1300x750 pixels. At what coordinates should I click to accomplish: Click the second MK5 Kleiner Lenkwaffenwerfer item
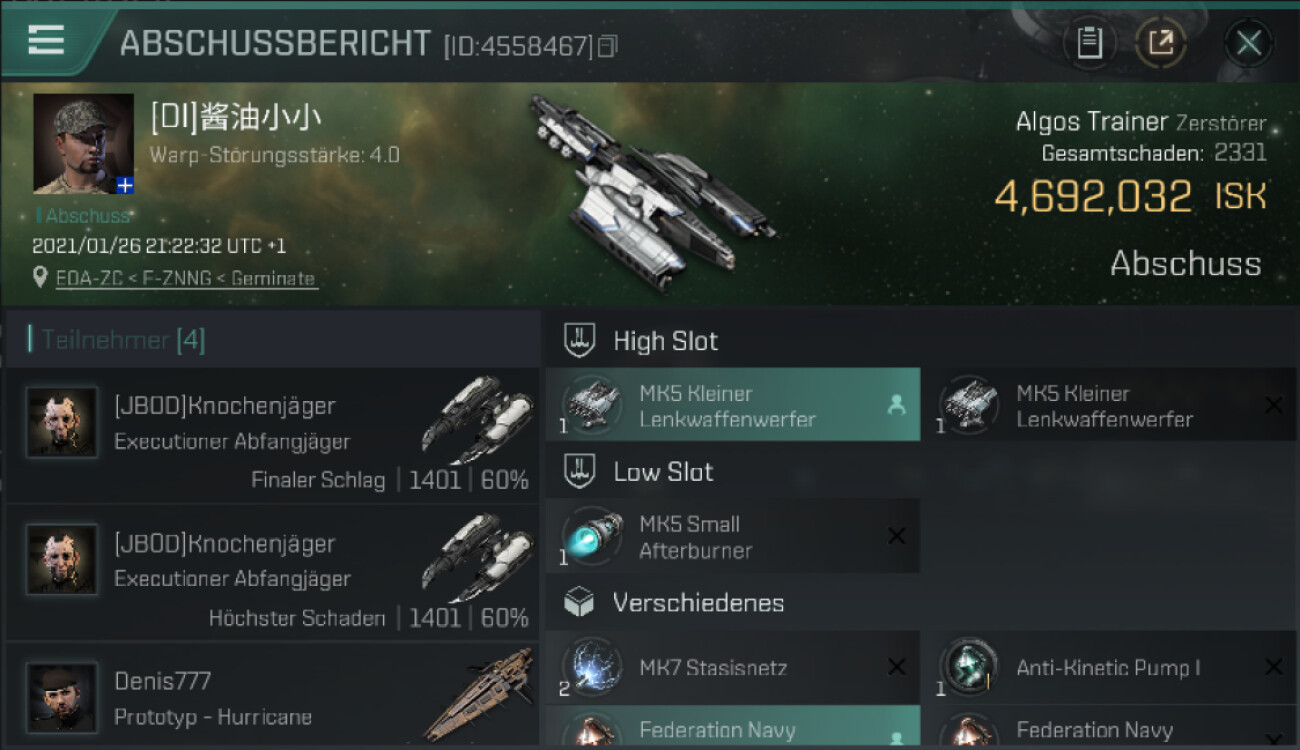point(1108,405)
